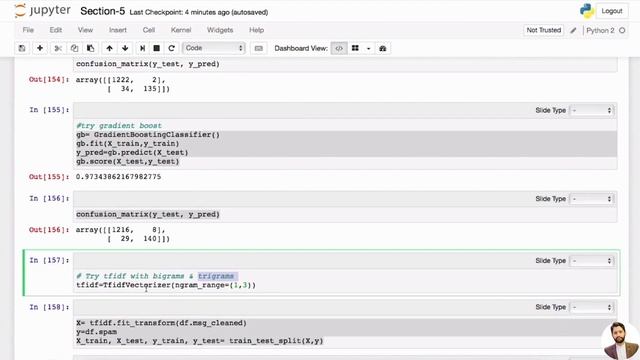Run the cell and select below
Screen dimensions: 640x360
click(x=142, y=48)
